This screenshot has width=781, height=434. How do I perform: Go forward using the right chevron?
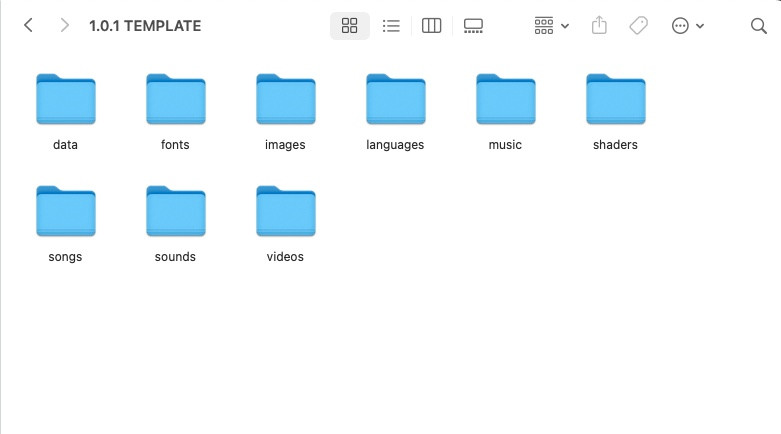(64, 26)
